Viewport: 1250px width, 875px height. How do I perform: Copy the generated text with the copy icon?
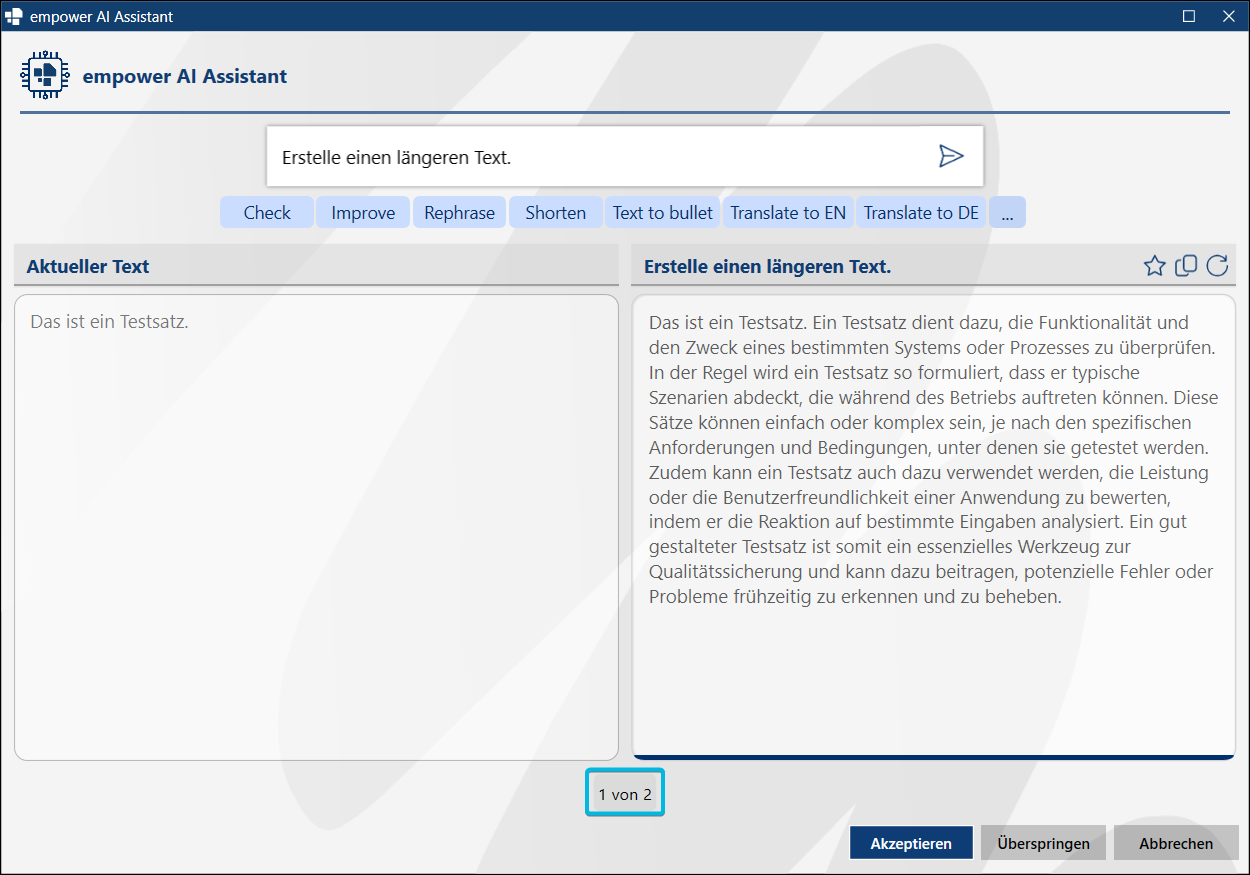point(1186,266)
